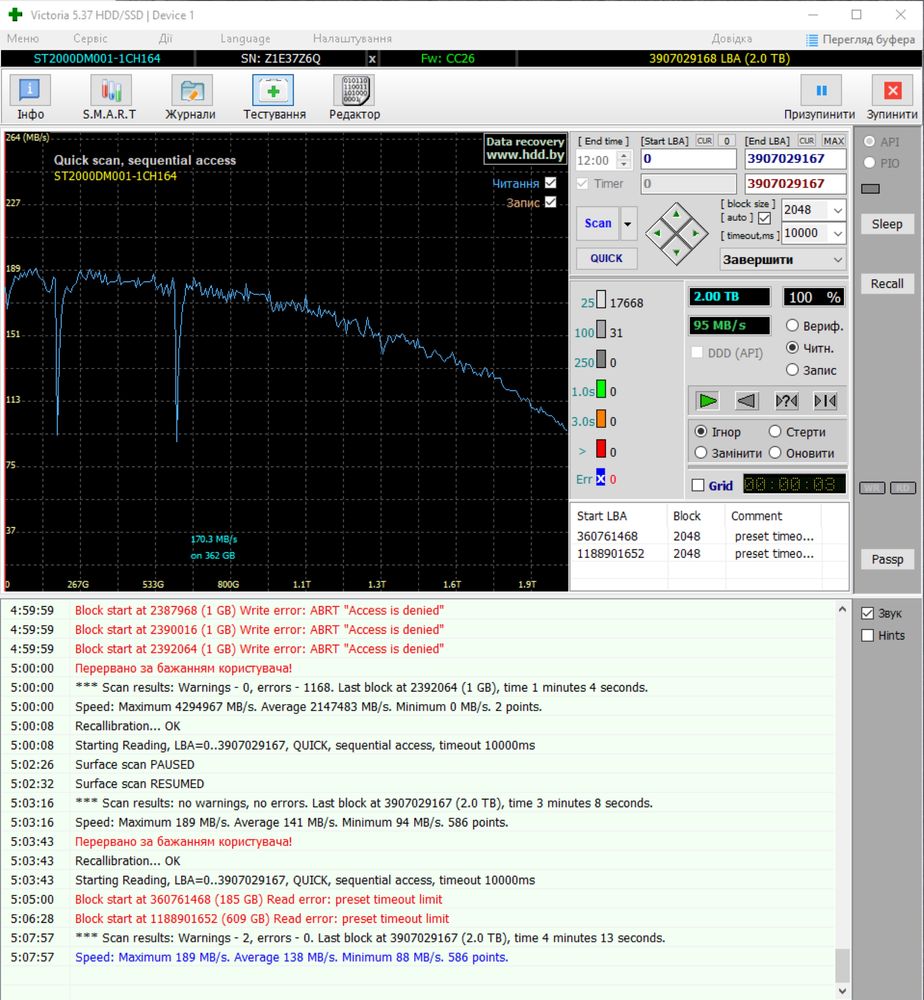Click the dark gray 250 ms block indicator

click(x=601, y=360)
